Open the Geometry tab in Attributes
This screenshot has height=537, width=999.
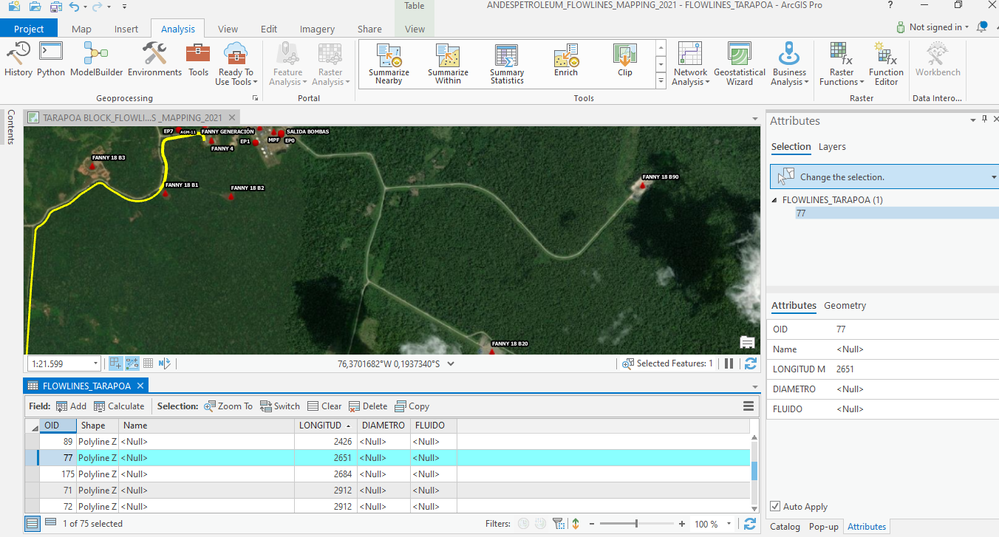(x=844, y=306)
